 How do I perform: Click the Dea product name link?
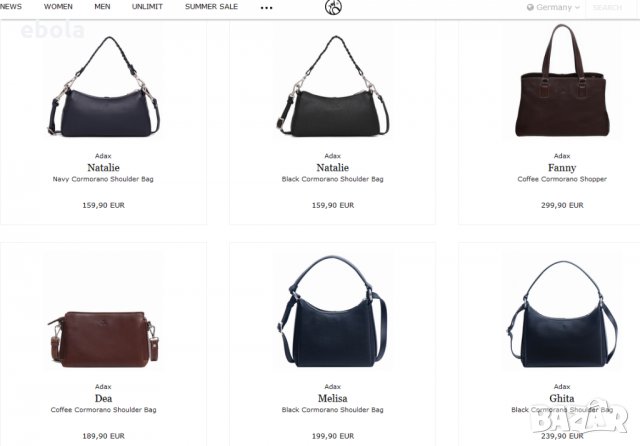coord(103,398)
